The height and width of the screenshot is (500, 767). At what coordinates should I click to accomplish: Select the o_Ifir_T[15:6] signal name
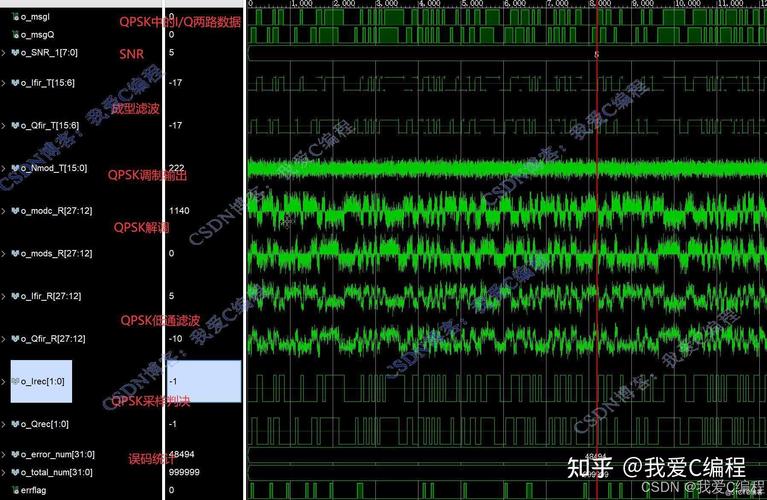[48, 83]
